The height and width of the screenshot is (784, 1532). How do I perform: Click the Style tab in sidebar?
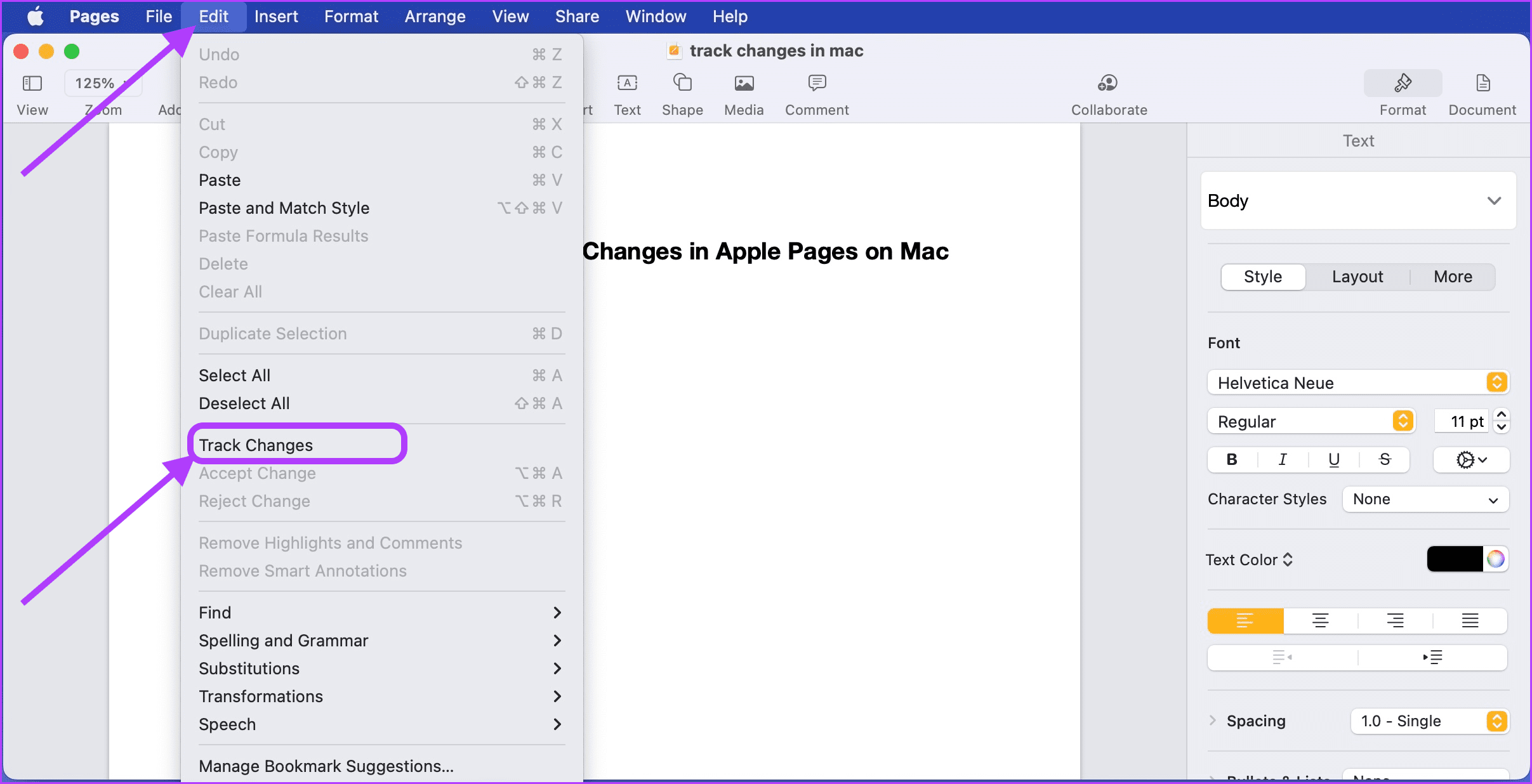coord(1262,276)
